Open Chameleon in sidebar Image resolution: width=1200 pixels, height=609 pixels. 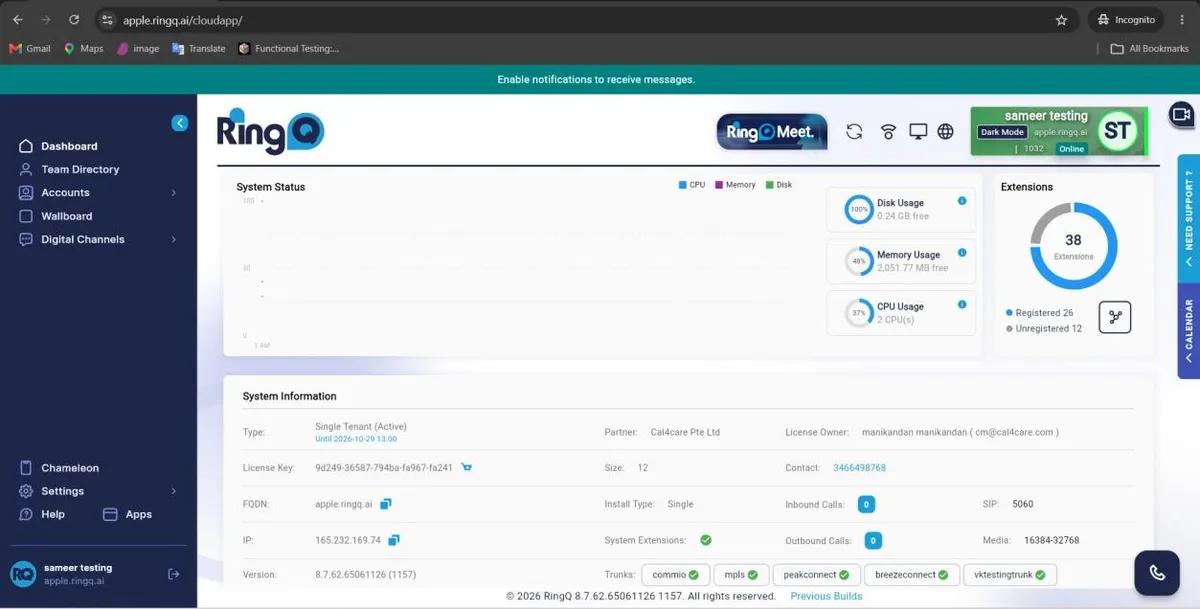tap(70, 468)
